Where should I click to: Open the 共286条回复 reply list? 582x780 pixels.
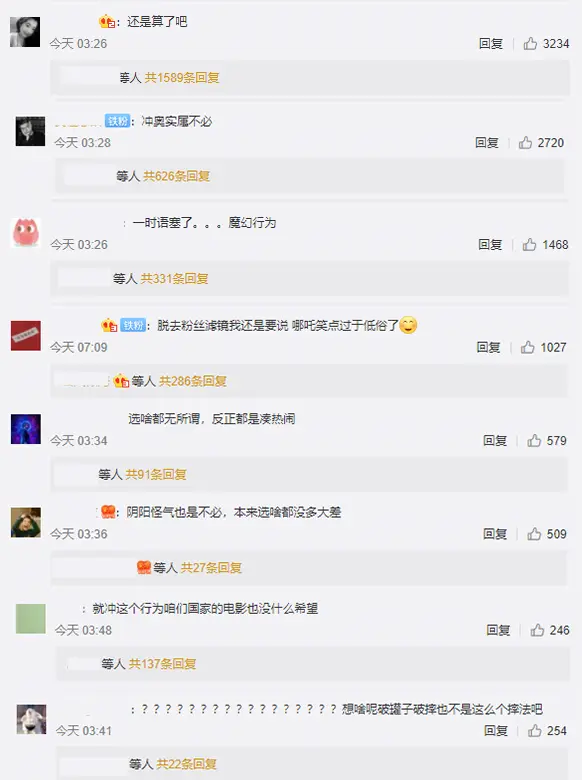click(x=193, y=381)
